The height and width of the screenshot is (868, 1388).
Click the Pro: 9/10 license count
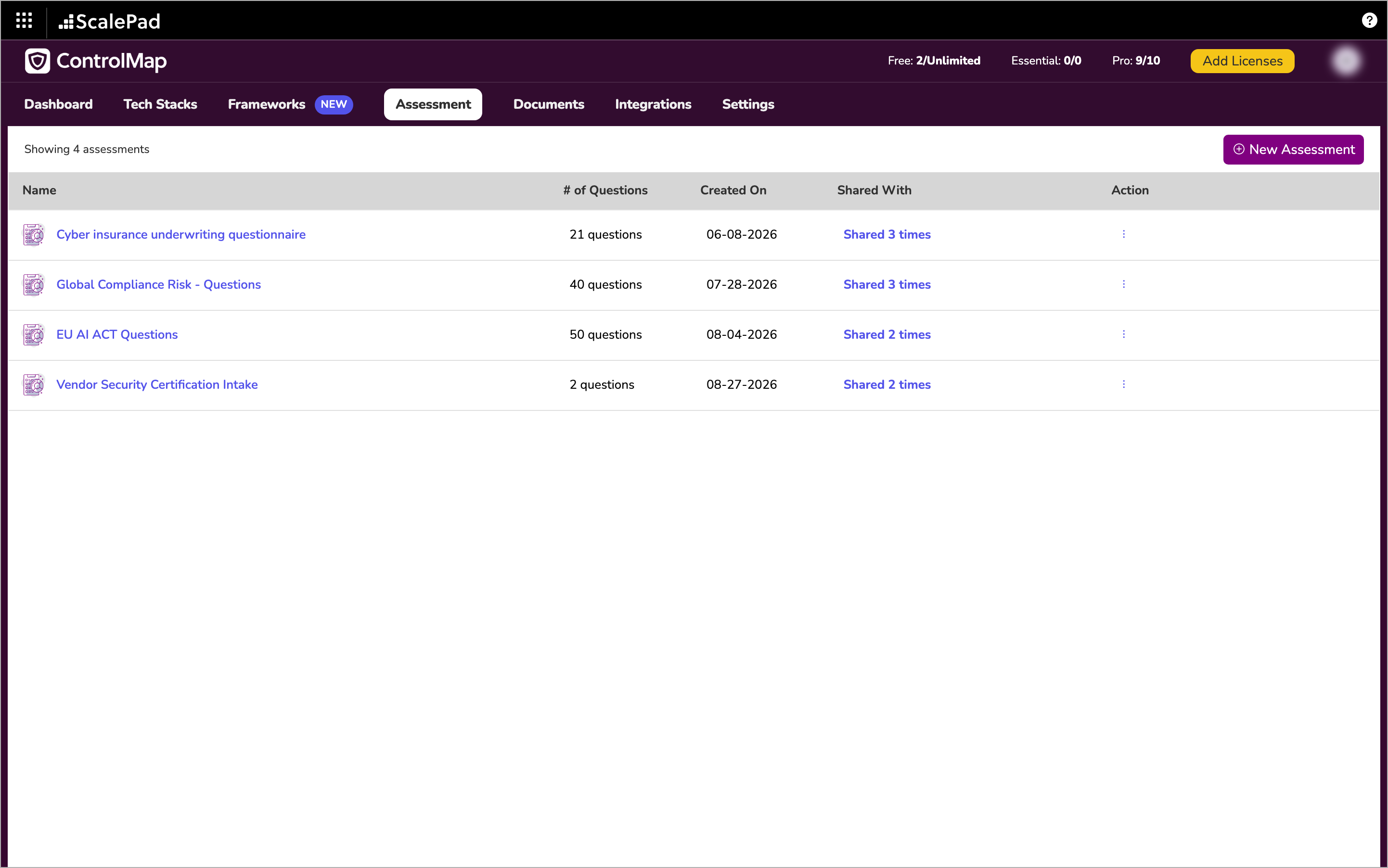coord(1136,61)
